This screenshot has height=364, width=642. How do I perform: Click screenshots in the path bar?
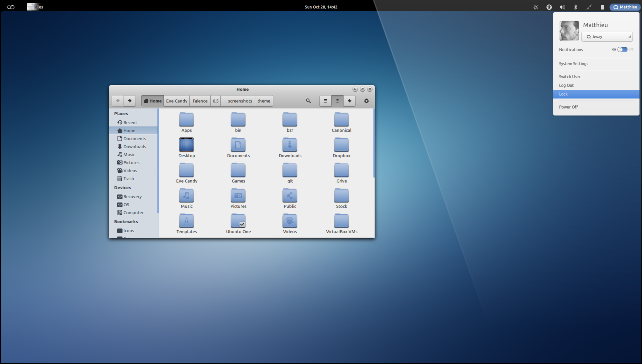click(x=238, y=101)
